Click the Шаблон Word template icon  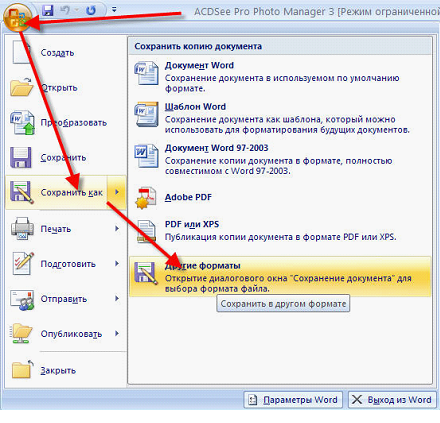(x=146, y=115)
